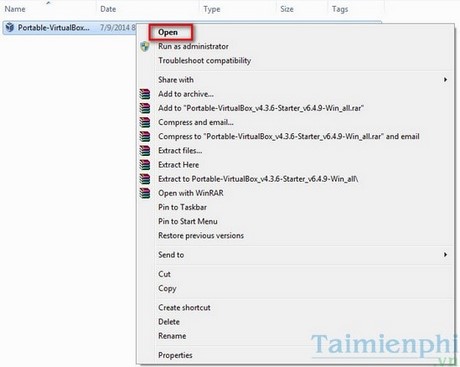
Task: Click WinRAR icon beside Extract Here
Action: click(145, 165)
